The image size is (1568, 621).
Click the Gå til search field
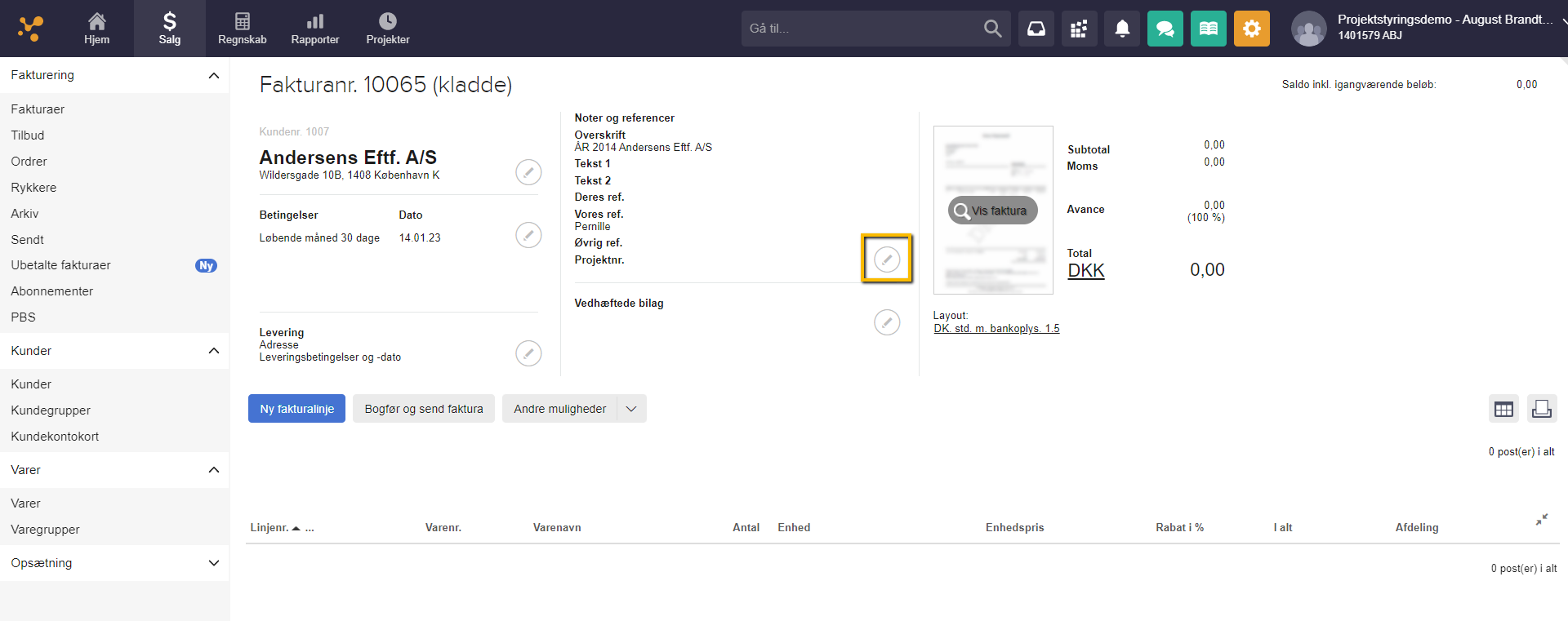click(862, 29)
